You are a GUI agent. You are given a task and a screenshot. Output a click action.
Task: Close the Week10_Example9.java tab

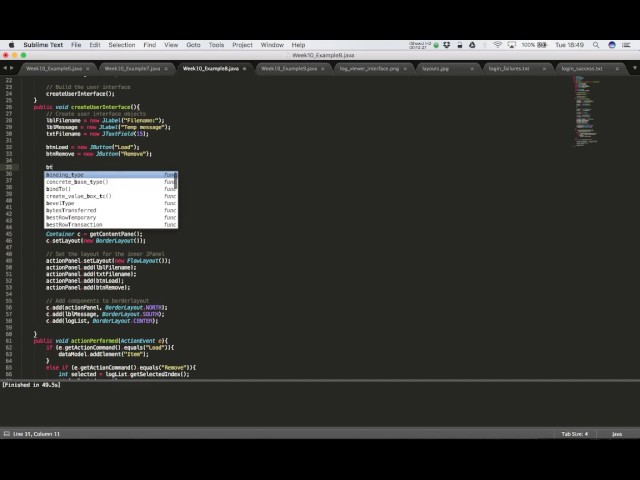[322, 69]
